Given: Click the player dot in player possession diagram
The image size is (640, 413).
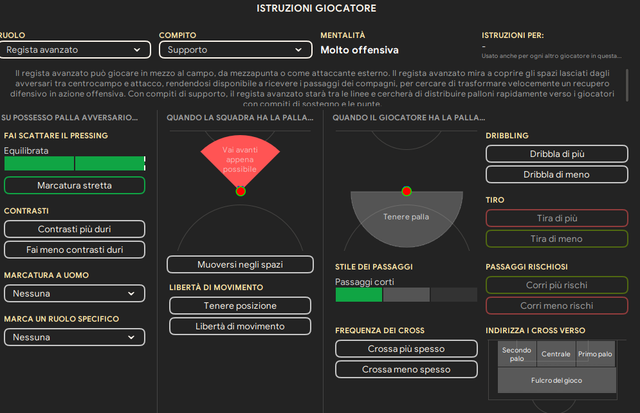Looking at the screenshot, I should (407, 191).
